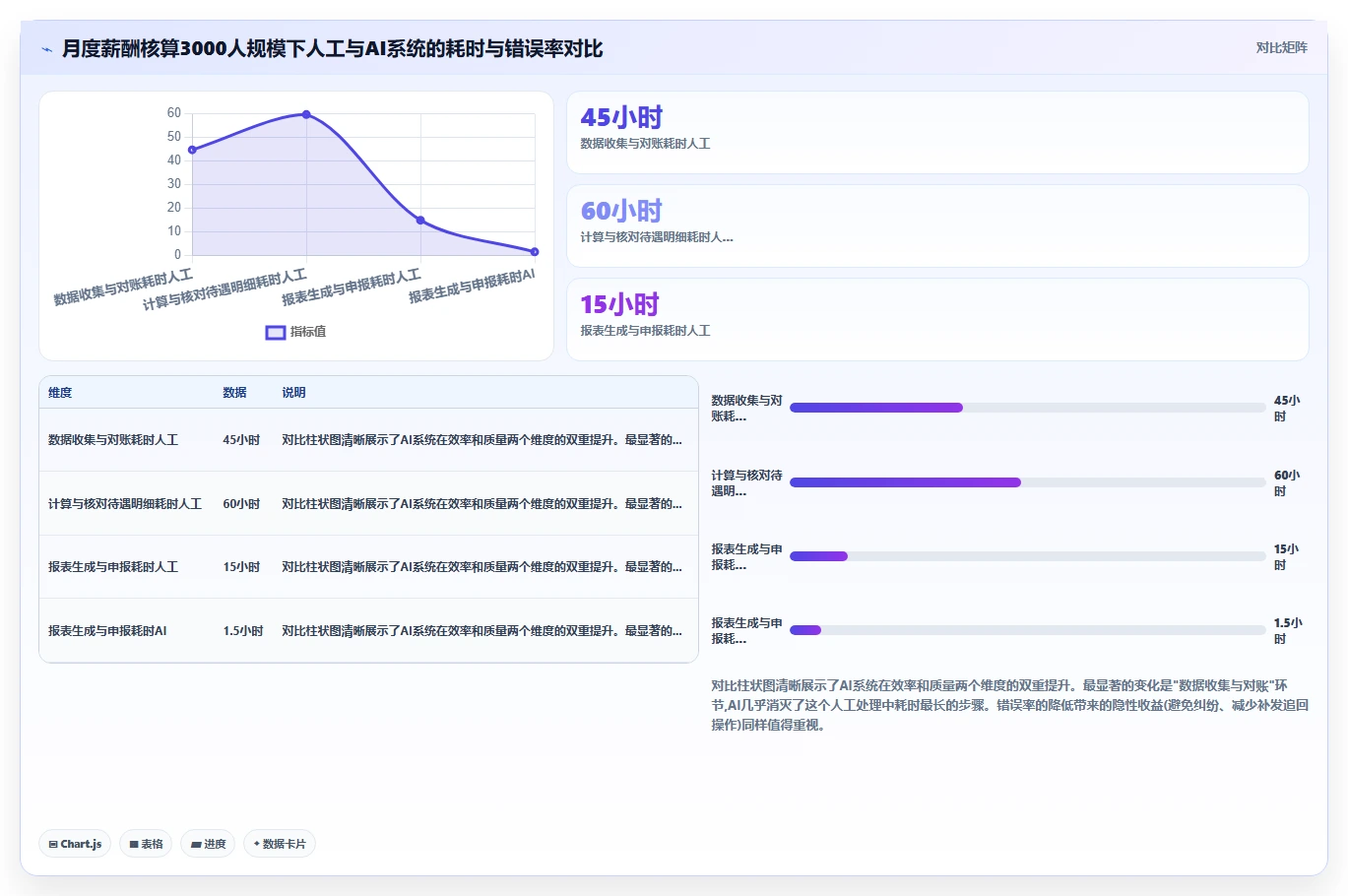This screenshot has width=1348, height=896.
Task: Select the 报表生成与申报耗时AI table row
Action: pos(368,631)
